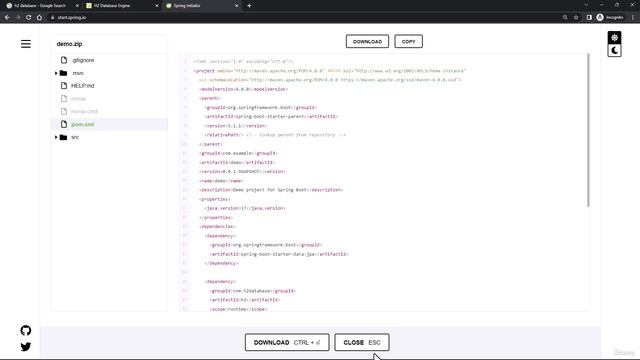Open the GitHub link icon
Image resolution: width=640 pixels, height=360 pixels.
[26, 330]
